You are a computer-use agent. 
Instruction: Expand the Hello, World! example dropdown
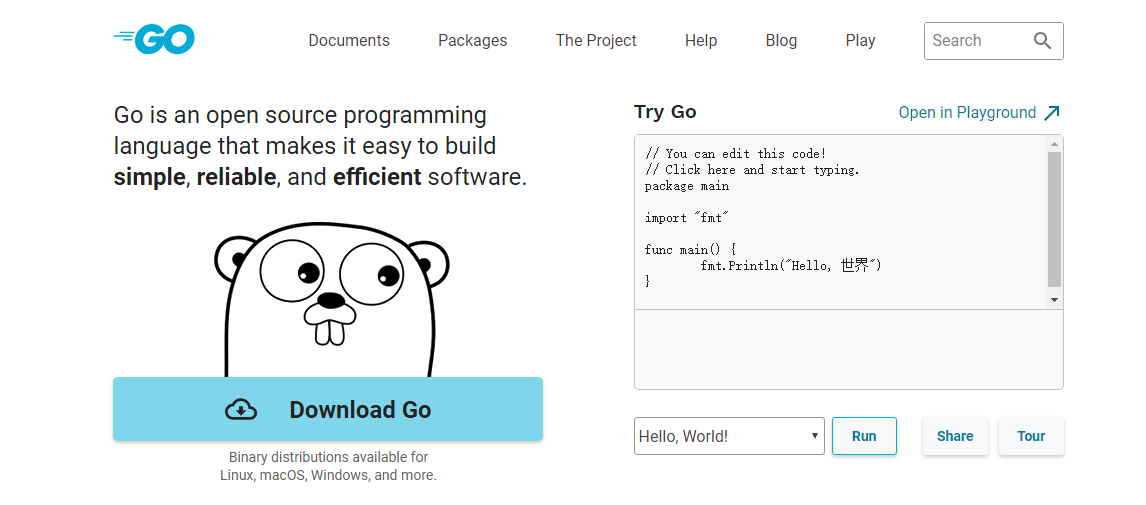[729, 436]
